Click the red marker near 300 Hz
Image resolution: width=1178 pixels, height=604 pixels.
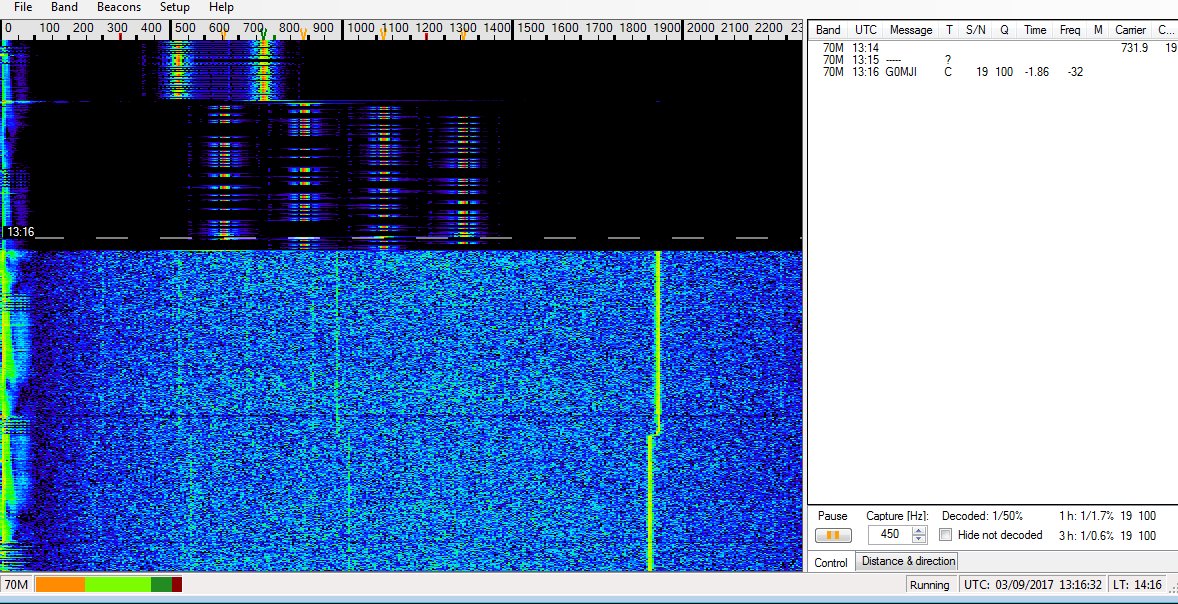pyautogui.click(x=120, y=36)
